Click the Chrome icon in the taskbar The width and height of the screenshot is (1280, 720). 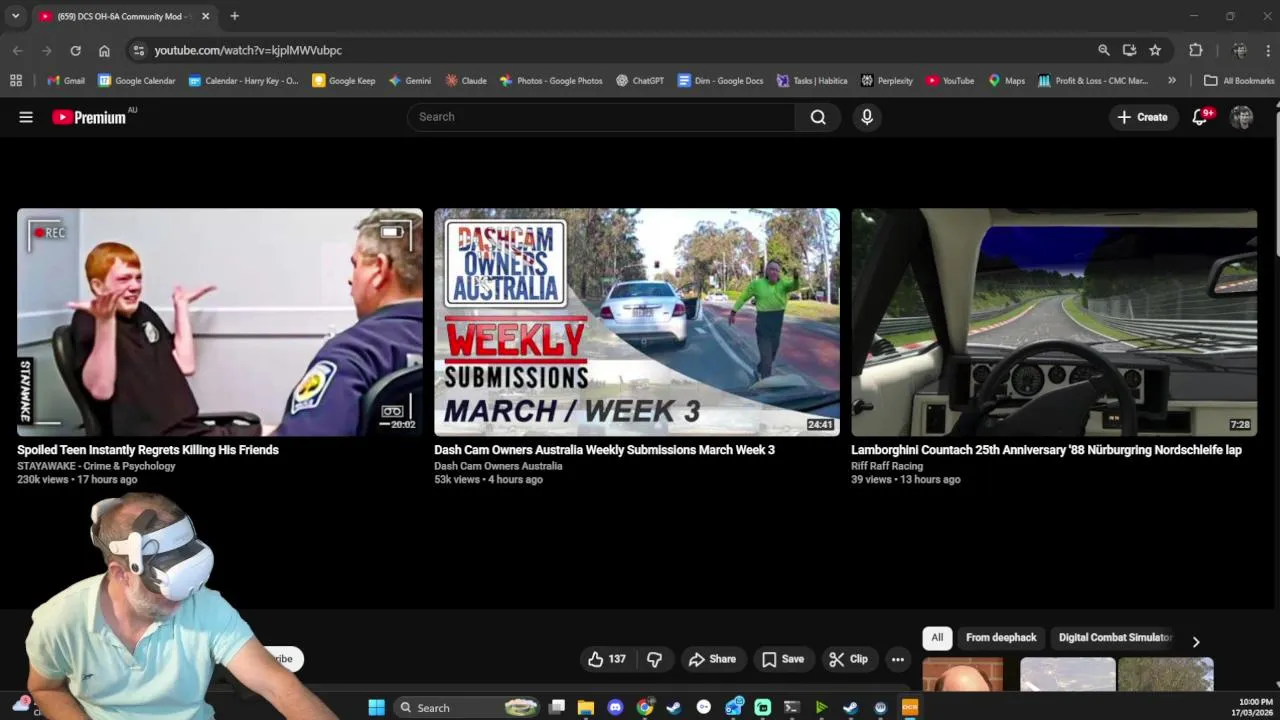pyautogui.click(x=645, y=707)
